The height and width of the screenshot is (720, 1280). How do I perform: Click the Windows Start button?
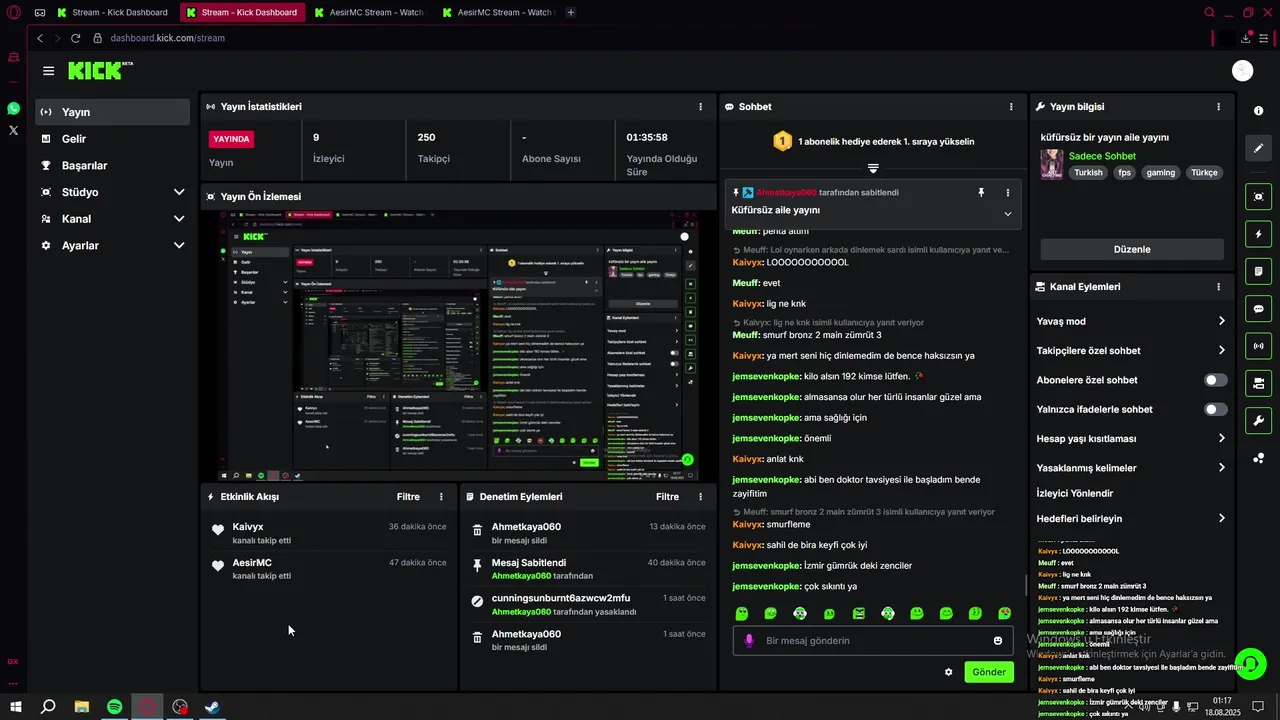coord(15,707)
